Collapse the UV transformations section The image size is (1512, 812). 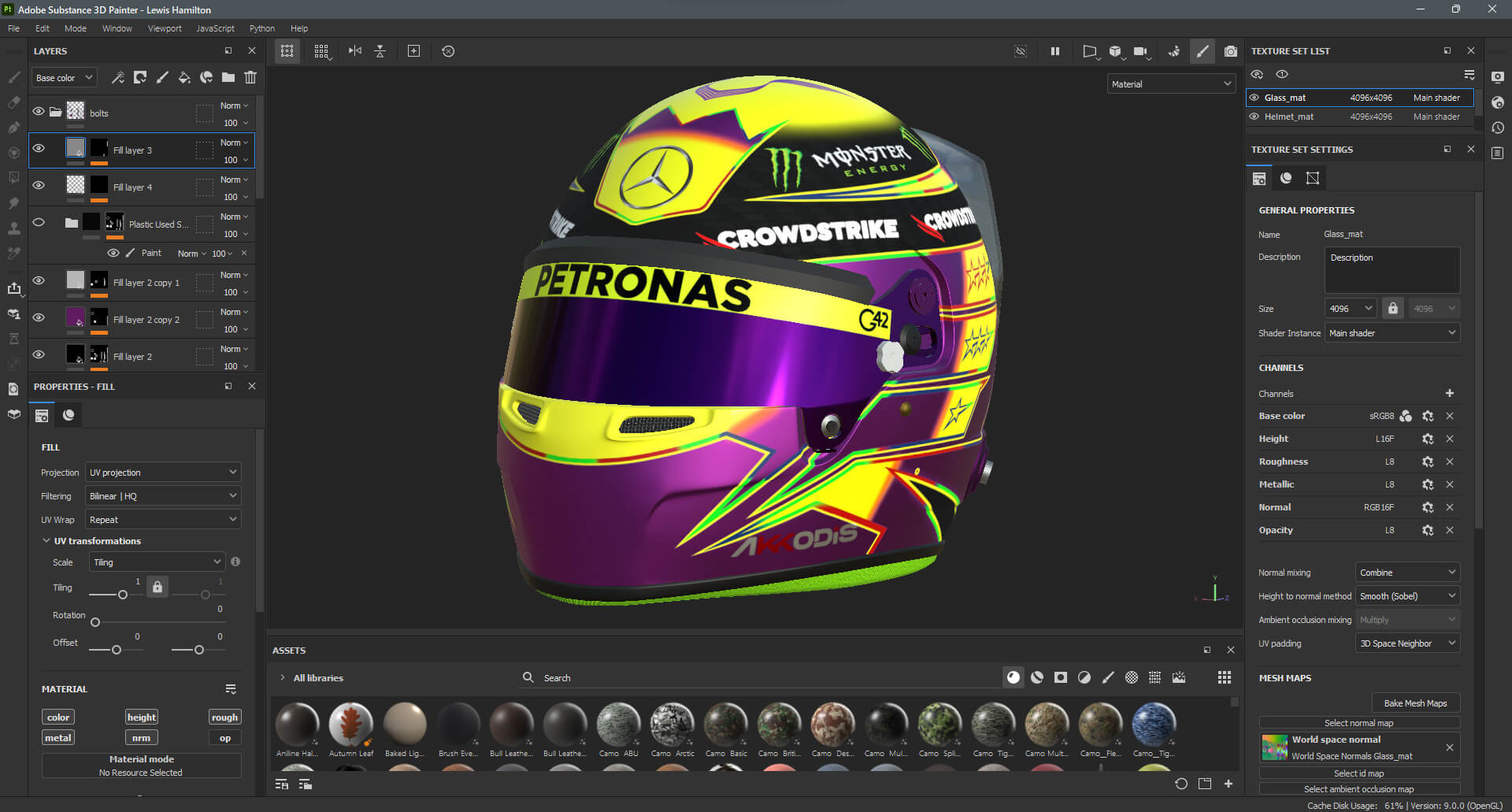(x=46, y=541)
